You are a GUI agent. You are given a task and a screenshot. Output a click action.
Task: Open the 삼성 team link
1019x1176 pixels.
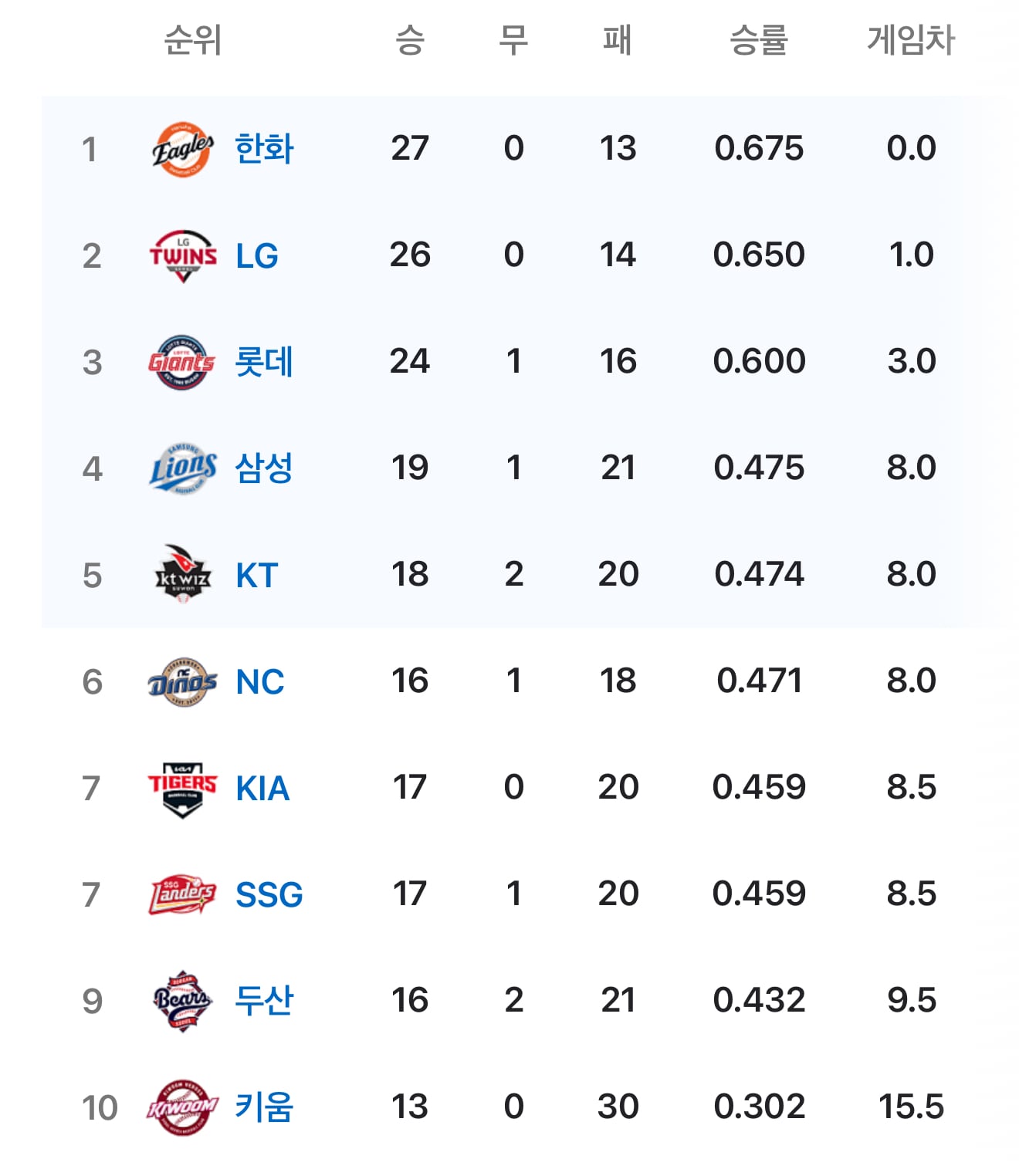[x=264, y=468]
